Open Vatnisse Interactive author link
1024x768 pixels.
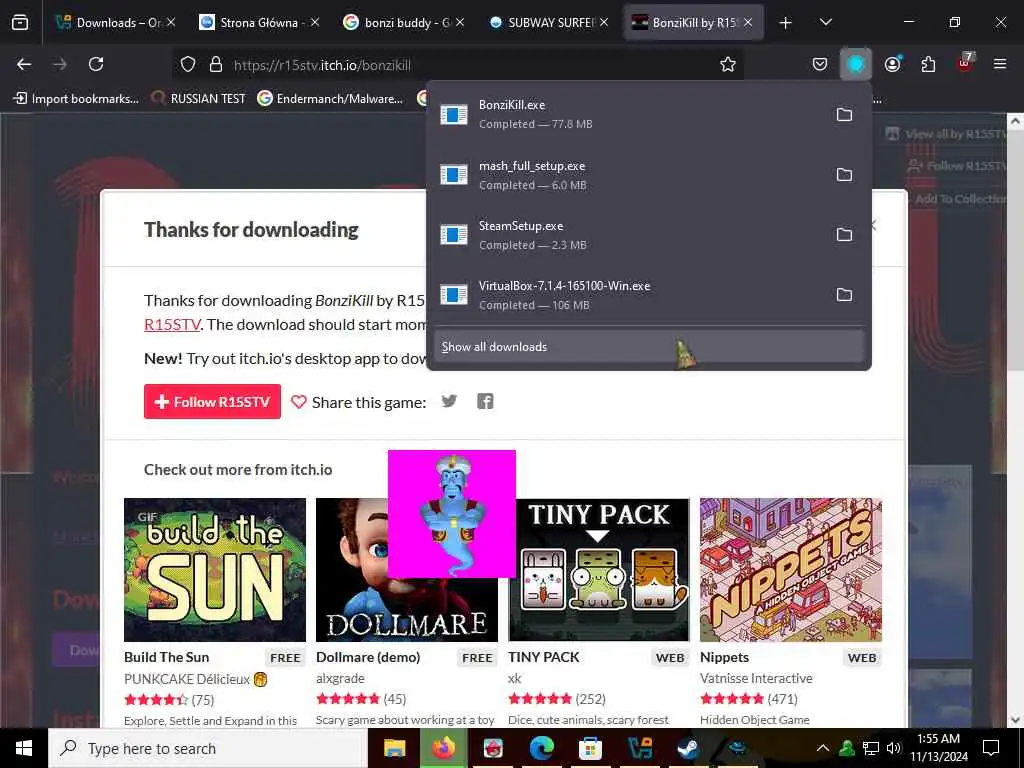[756, 679]
